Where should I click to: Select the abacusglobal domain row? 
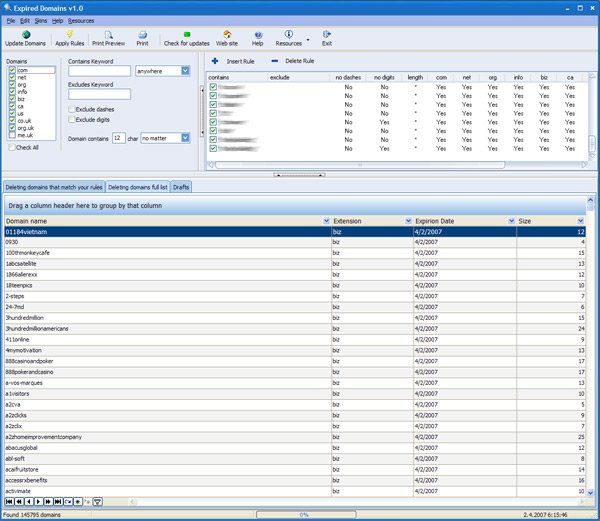(x=295, y=448)
